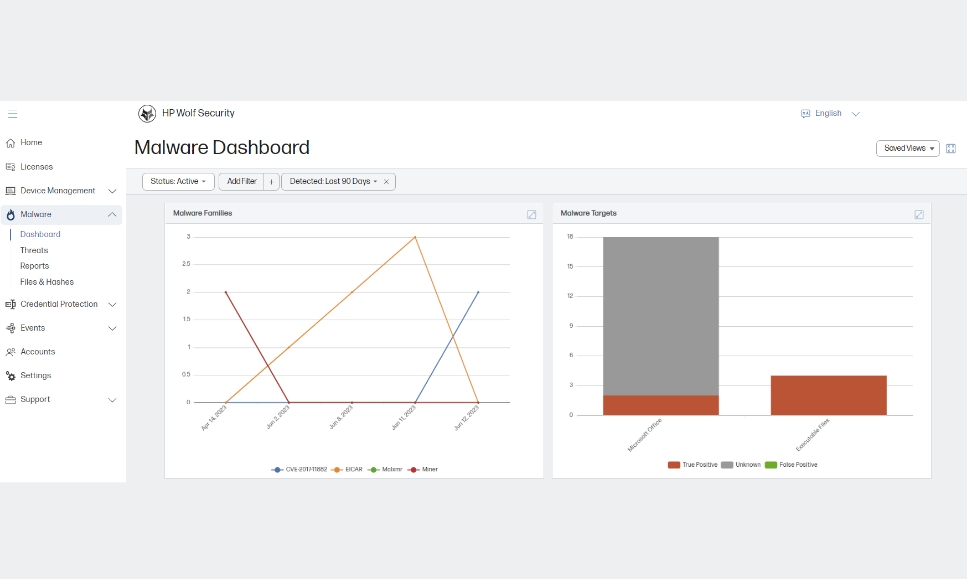Expand the Malware Targets chart panel
Image resolution: width=967 pixels, height=579 pixels.
point(919,214)
